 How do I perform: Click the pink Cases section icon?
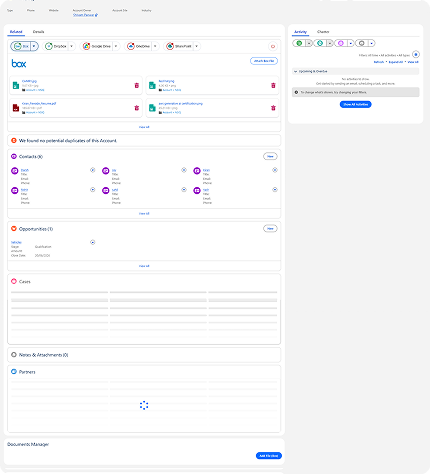(x=14, y=281)
